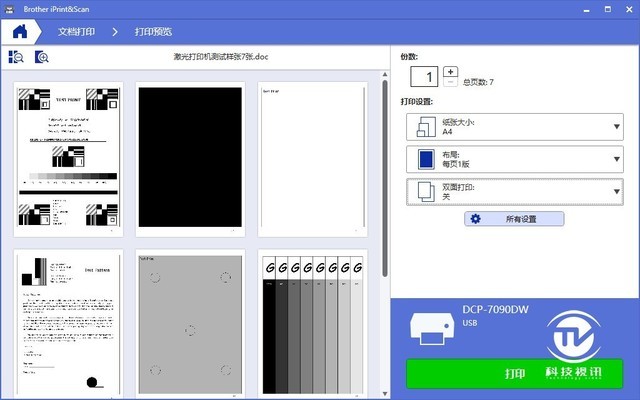
Task: Decrease copies with the minus button
Action: (x=450, y=83)
